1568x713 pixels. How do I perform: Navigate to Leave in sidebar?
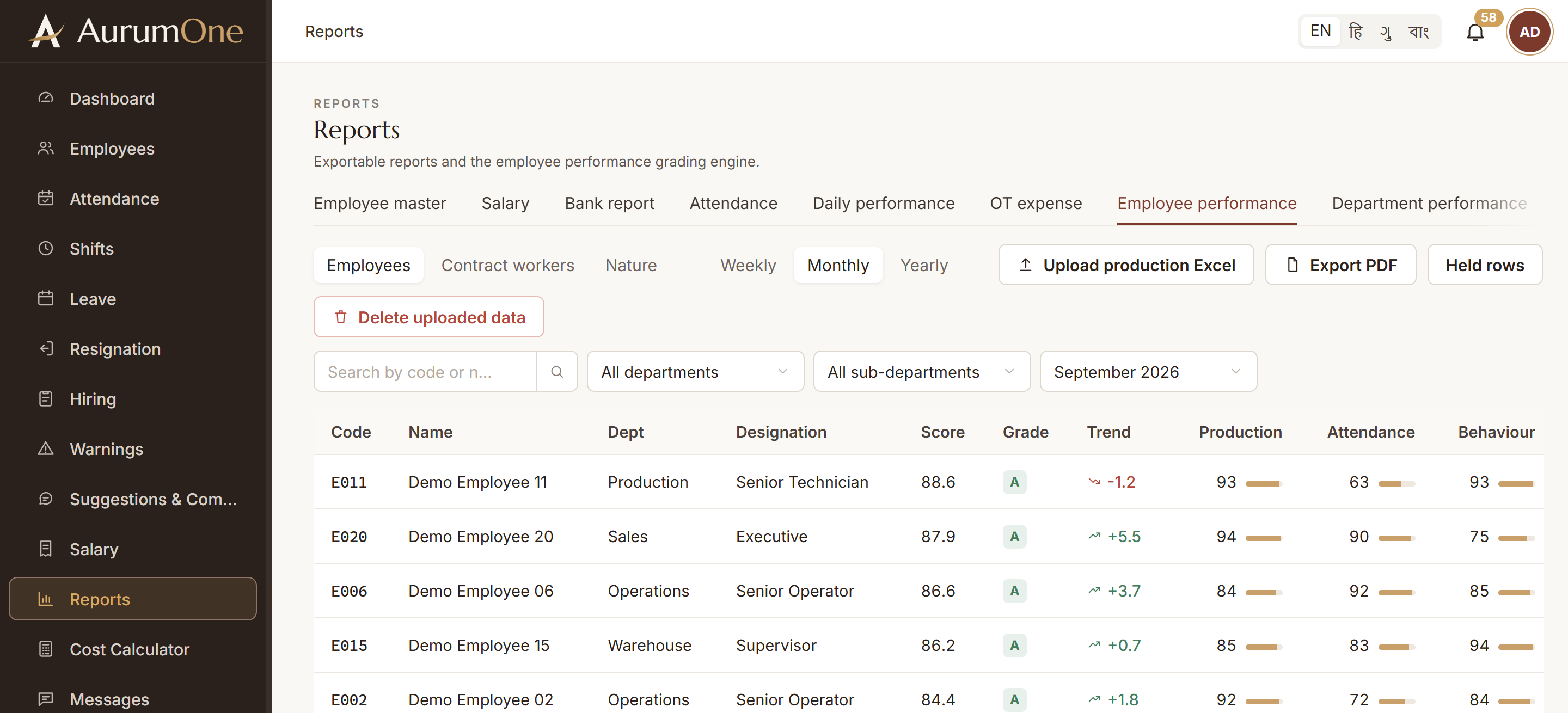coord(133,299)
